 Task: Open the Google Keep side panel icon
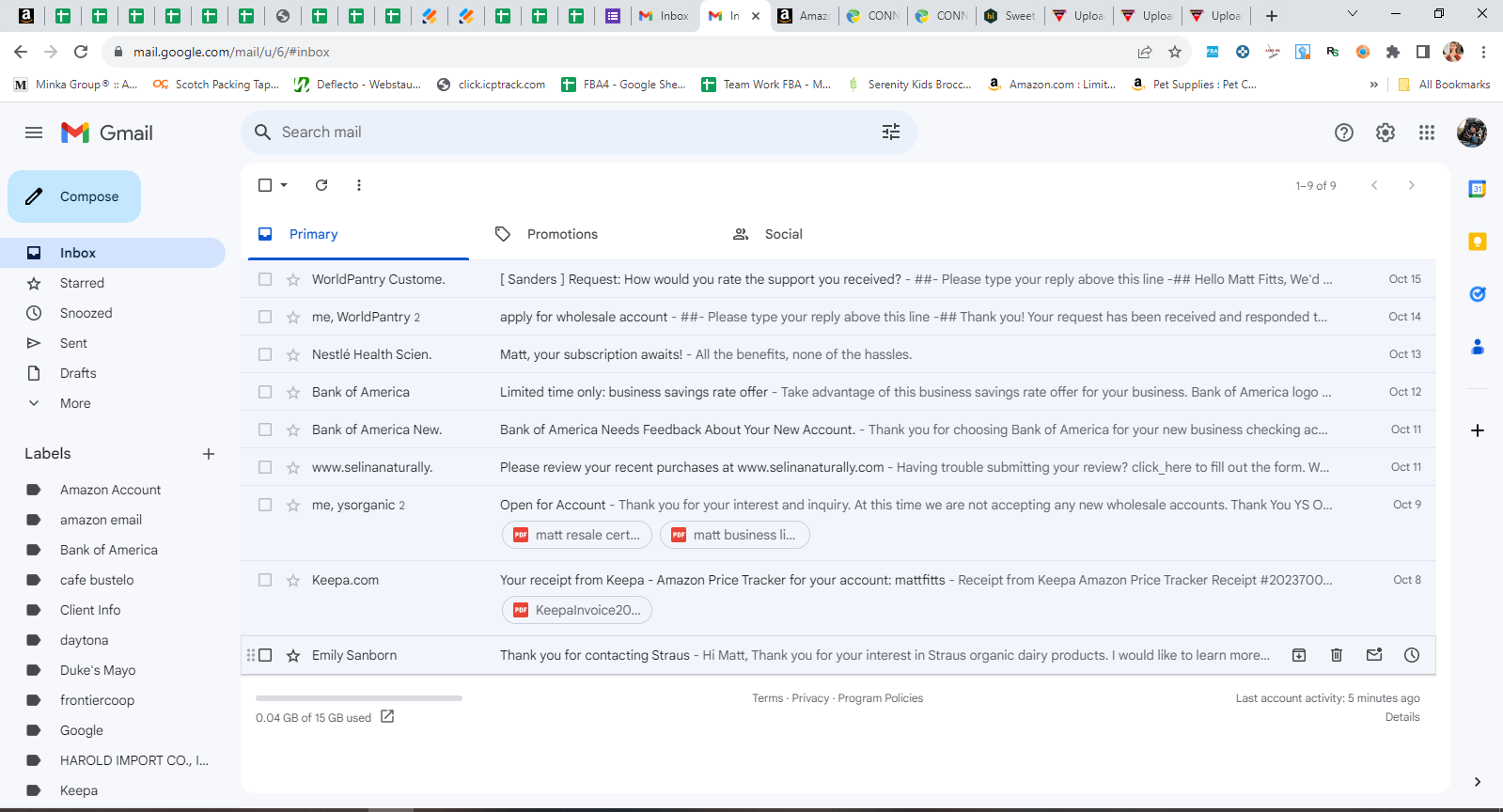click(x=1478, y=242)
